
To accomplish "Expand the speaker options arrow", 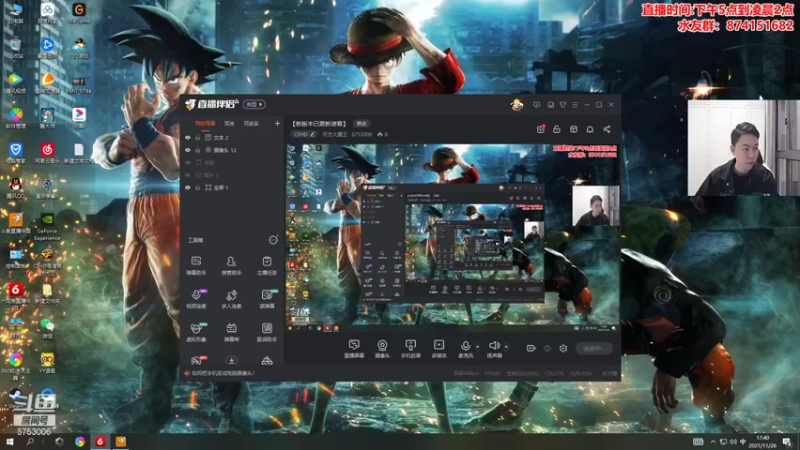I will [506, 347].
